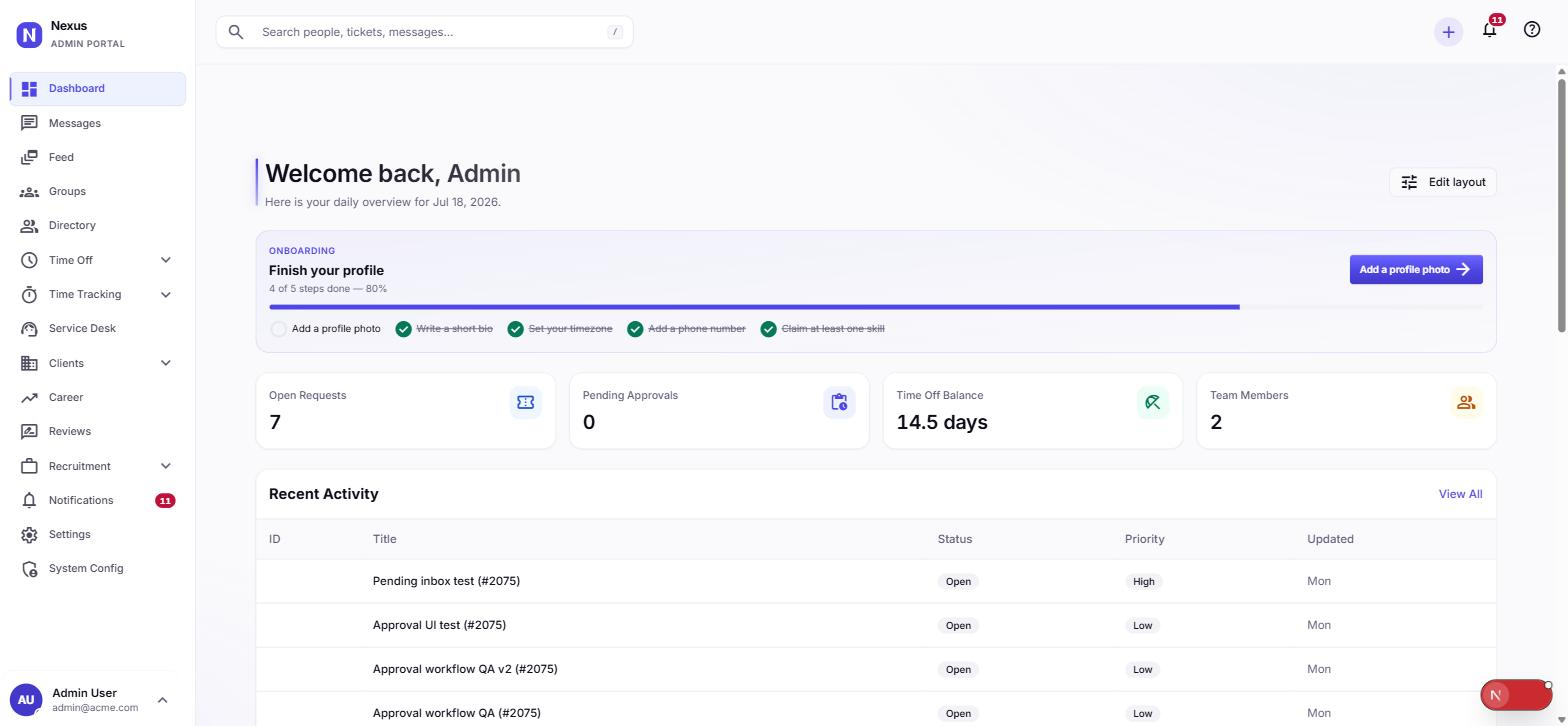
Task: Click the search field
Action: (x=424, y=32)
